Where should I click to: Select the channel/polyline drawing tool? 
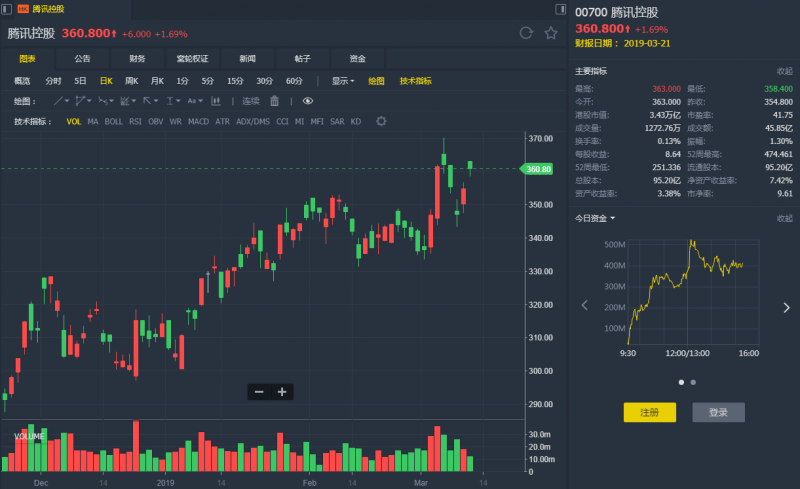80,101
